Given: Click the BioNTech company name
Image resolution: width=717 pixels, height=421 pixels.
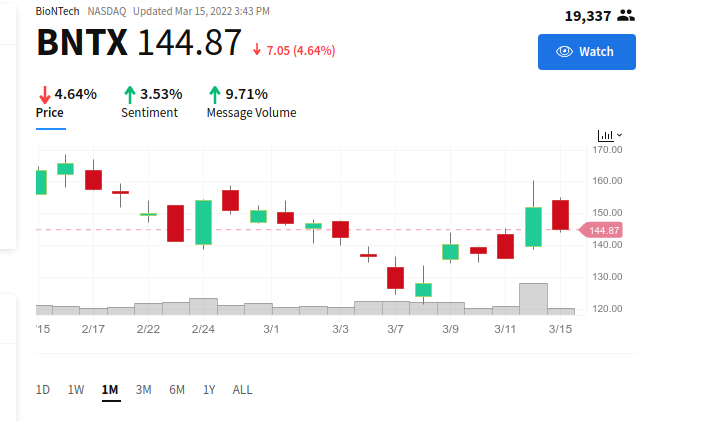Looking at the screenshot, I should [x=58, y=11].
